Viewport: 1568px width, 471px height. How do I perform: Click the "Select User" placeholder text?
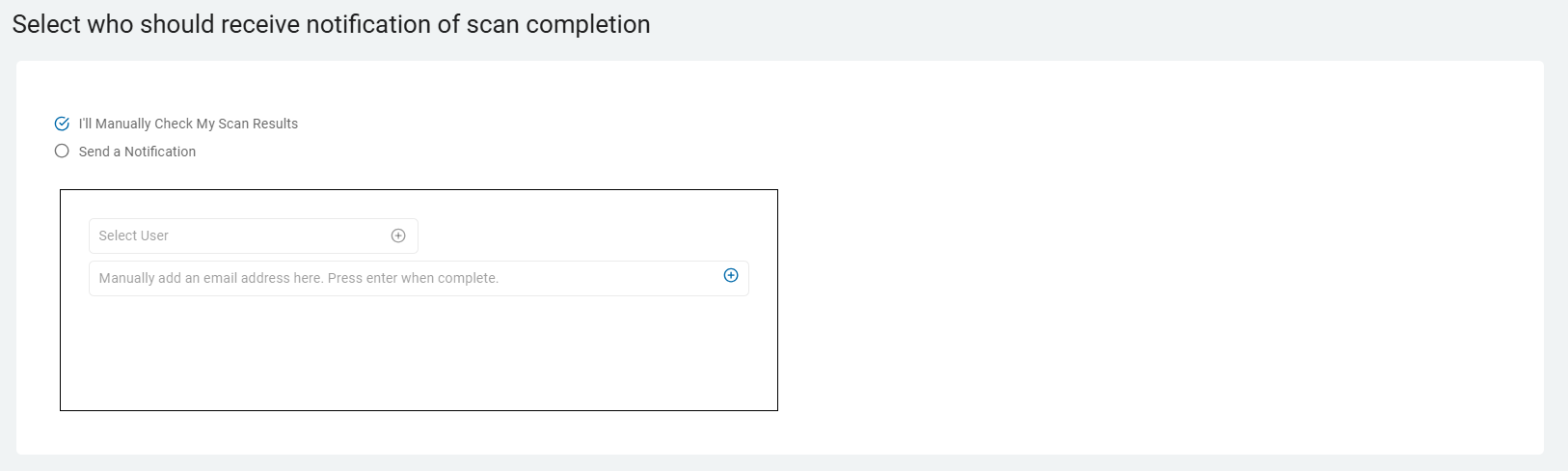click(x=133, y=235)
